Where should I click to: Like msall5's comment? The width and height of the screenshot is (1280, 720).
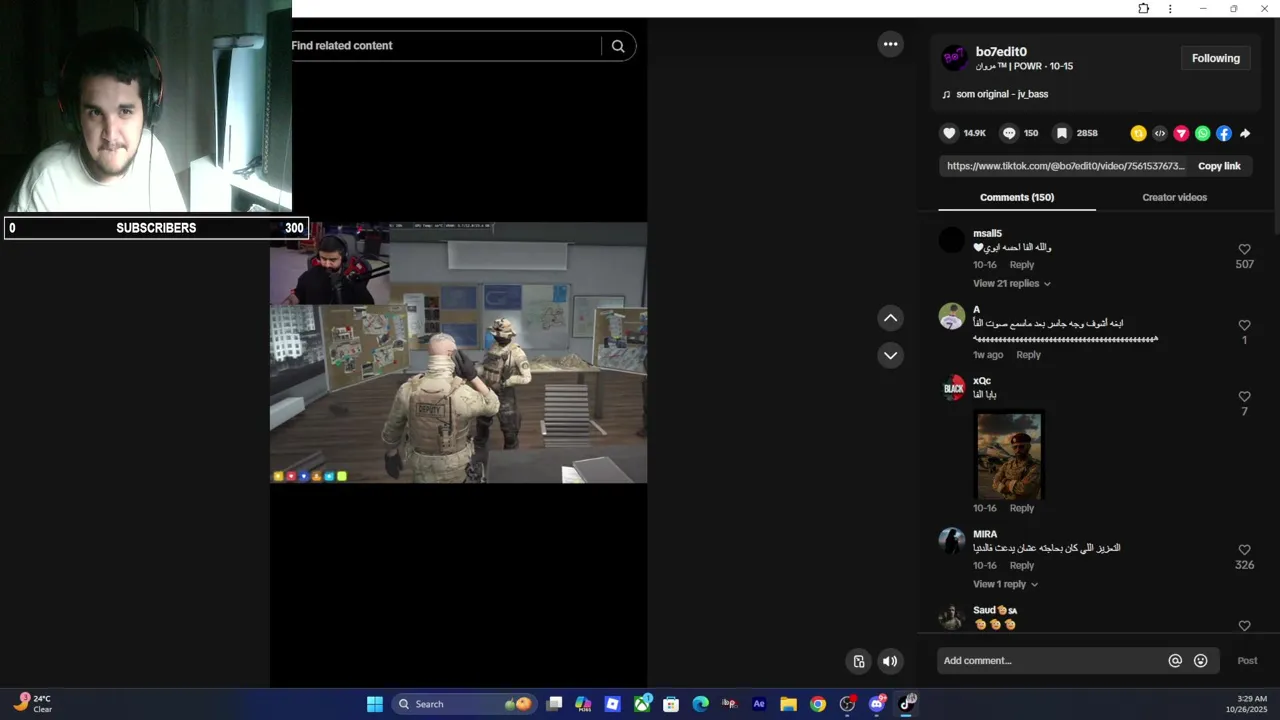click(1244, 249)
